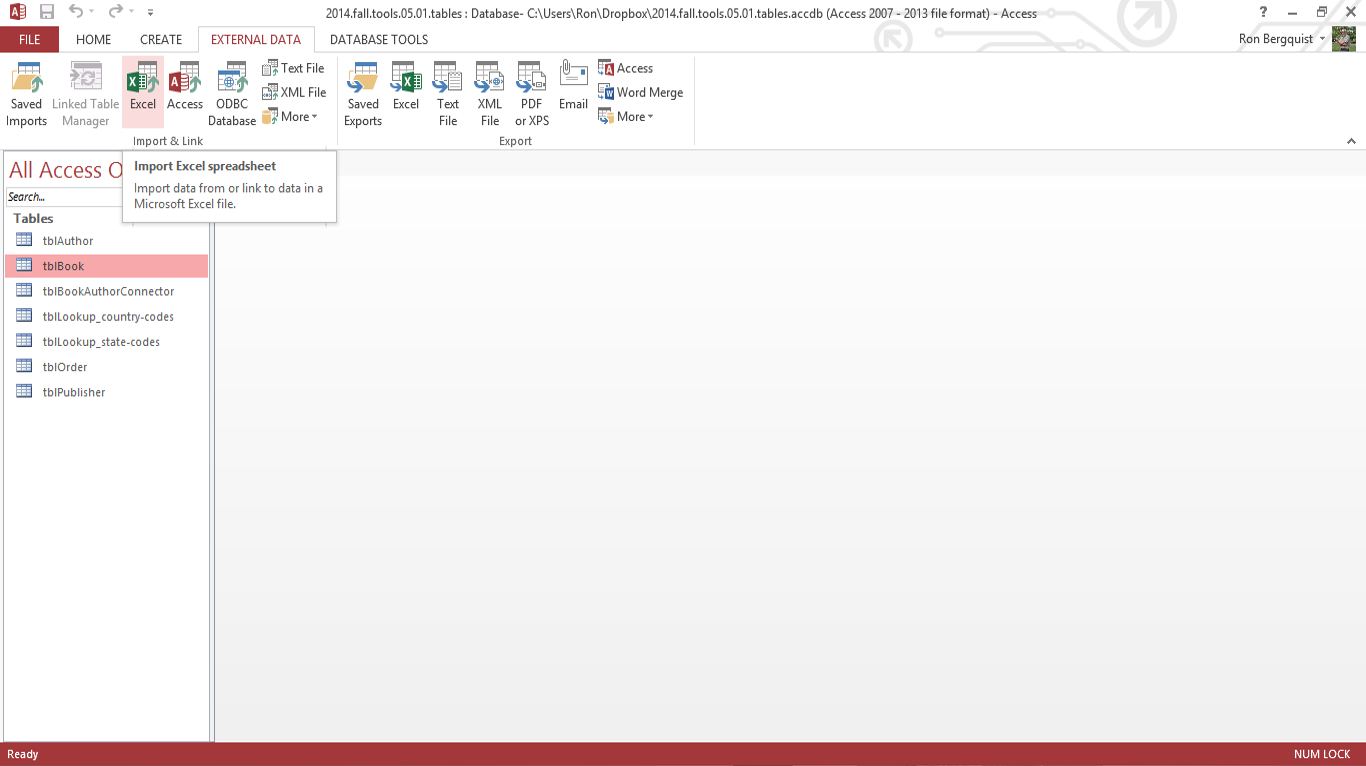1366x766 pixels.
Task: Click Word Merge export button
Action: [x=641, y=92]
